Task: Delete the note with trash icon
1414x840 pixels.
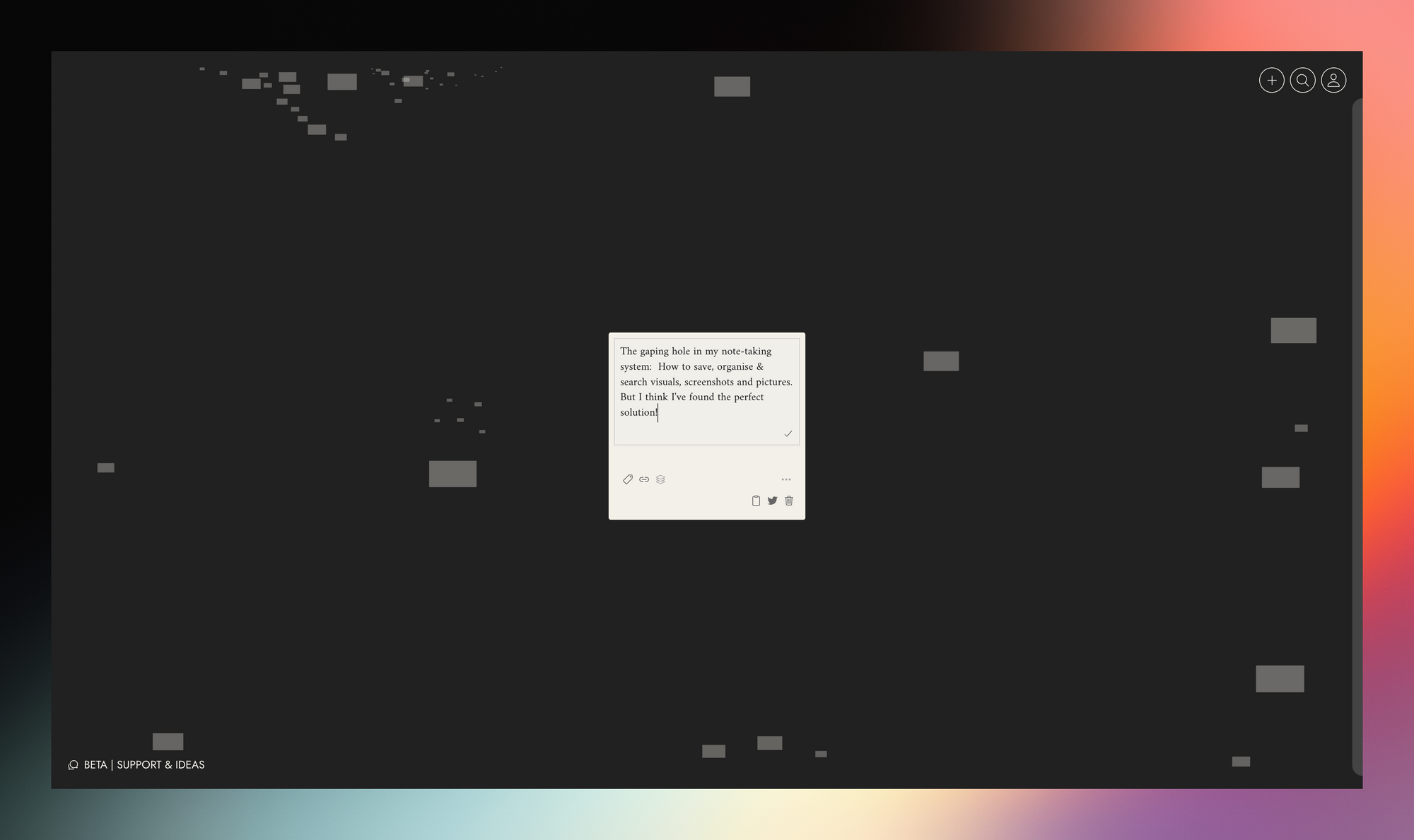Action: pos(789,501)
